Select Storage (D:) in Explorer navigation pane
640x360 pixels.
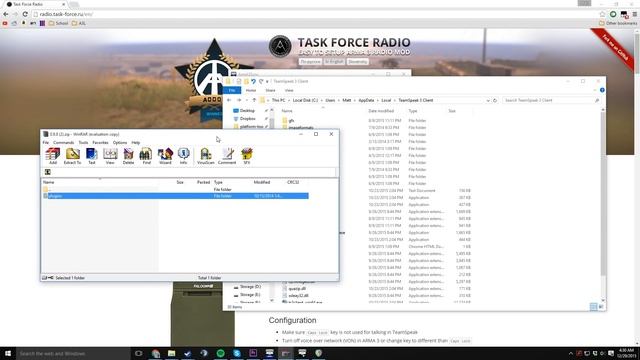[x=250, y=287]
